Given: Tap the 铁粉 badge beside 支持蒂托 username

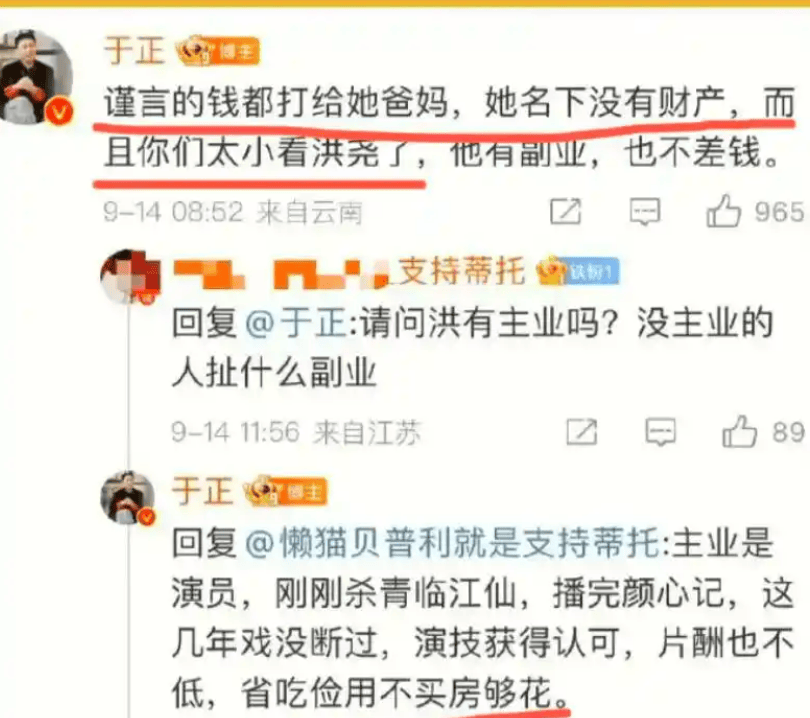Looking at the screenshot, I should point(578,271).
